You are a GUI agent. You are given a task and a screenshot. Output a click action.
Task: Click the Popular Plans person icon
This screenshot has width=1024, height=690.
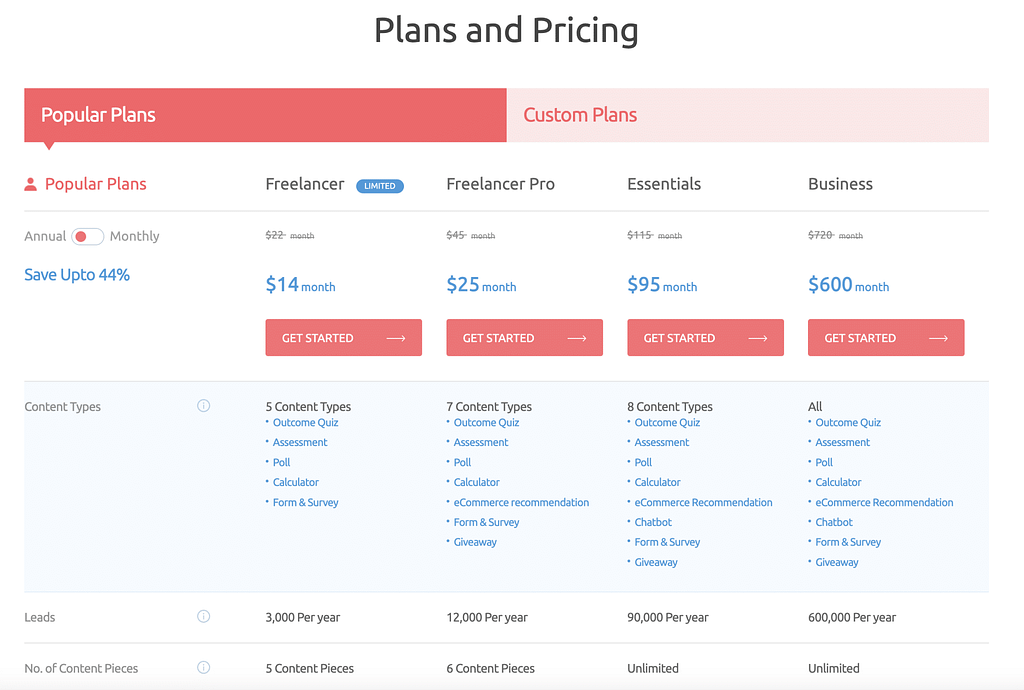[x=31, y=184]
